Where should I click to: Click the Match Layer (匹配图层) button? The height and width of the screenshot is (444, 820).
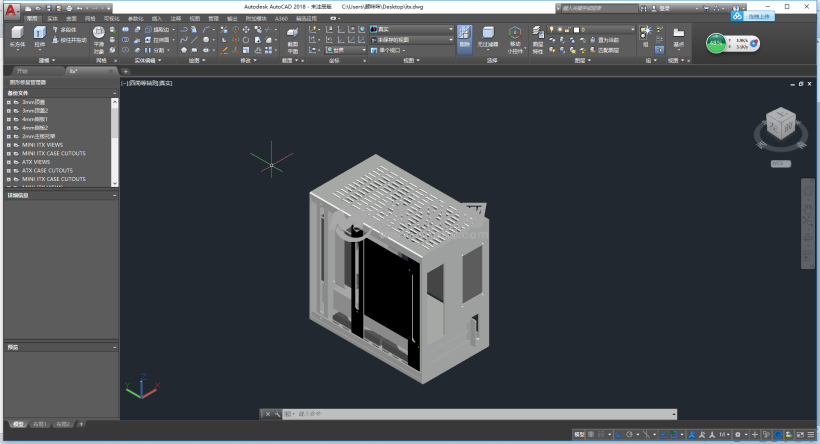(x=604, y=50)
